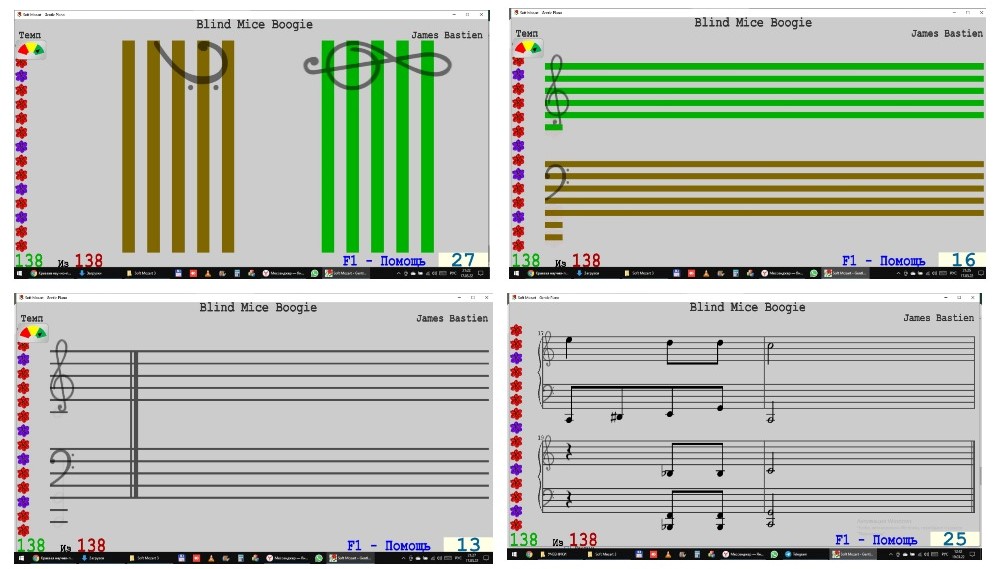This screenshot has height=569, width=1000.
Task: Click the counter value 13
Action: 468,544
